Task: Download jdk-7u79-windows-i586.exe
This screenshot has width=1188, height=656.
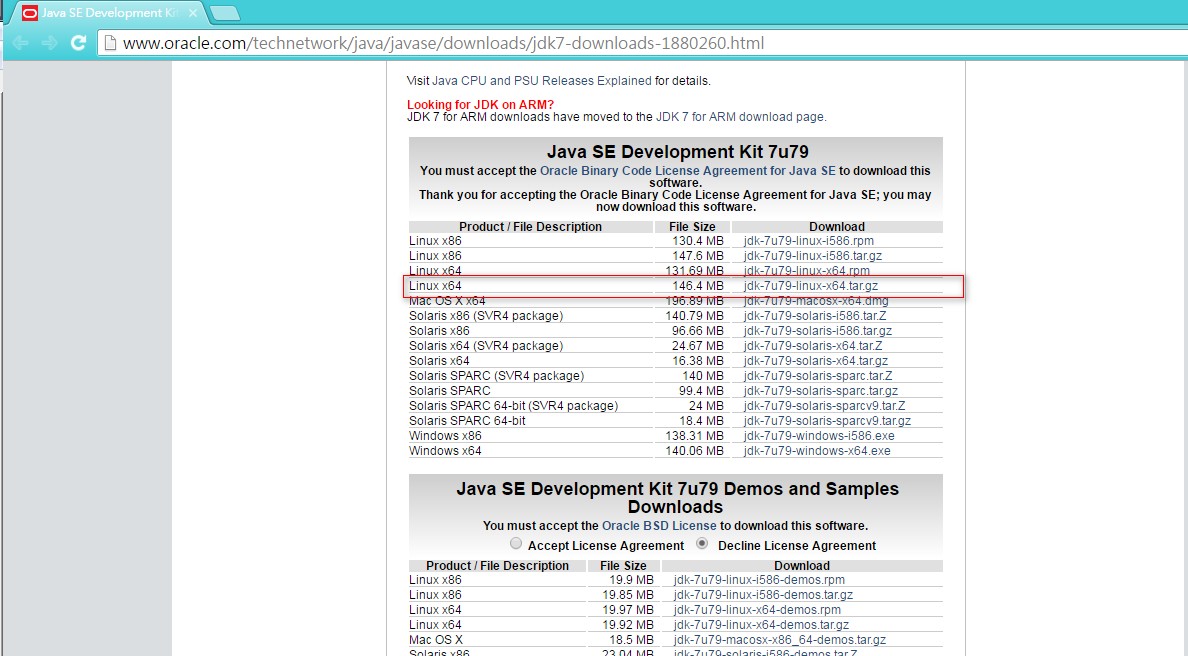Action: [x=819, y=436]
